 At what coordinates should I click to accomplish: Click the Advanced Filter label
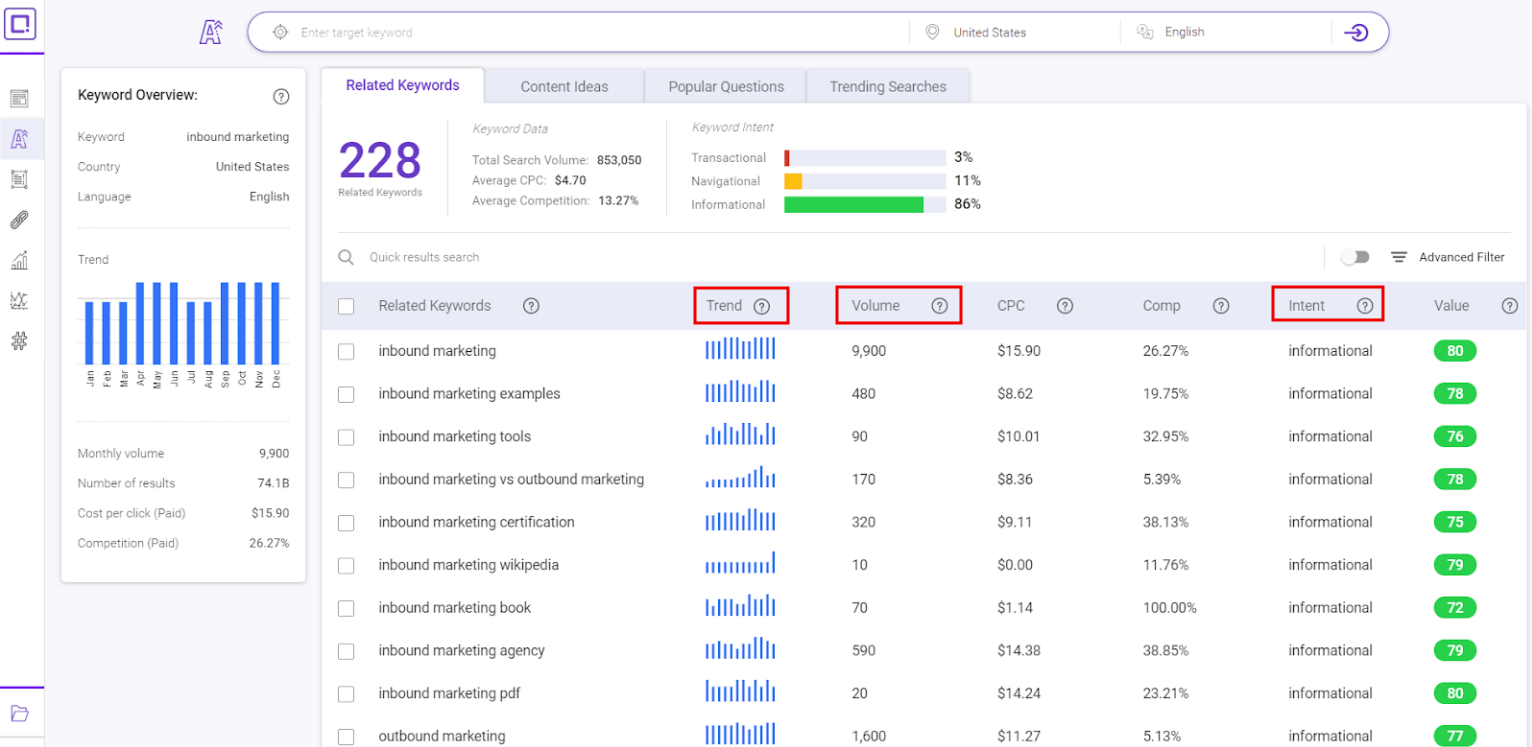1462,257
